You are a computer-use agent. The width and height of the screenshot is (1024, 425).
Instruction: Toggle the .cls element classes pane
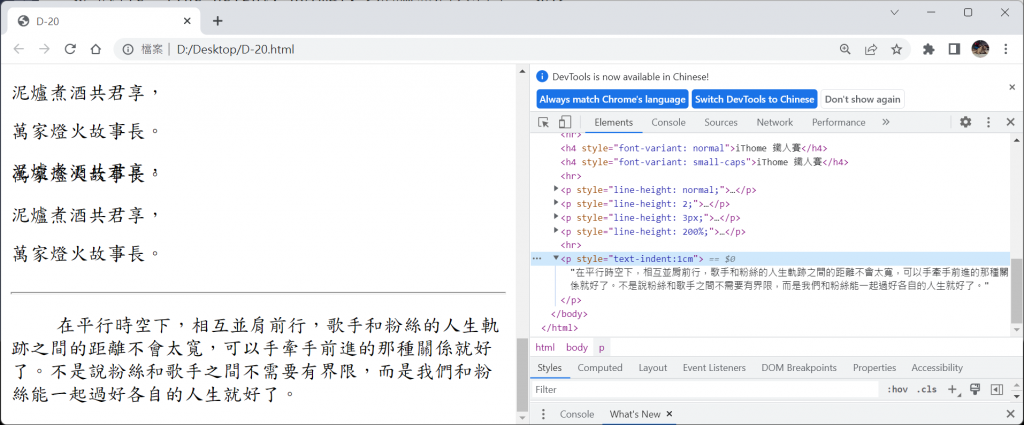pyautogui.click(x=926, y=390)
